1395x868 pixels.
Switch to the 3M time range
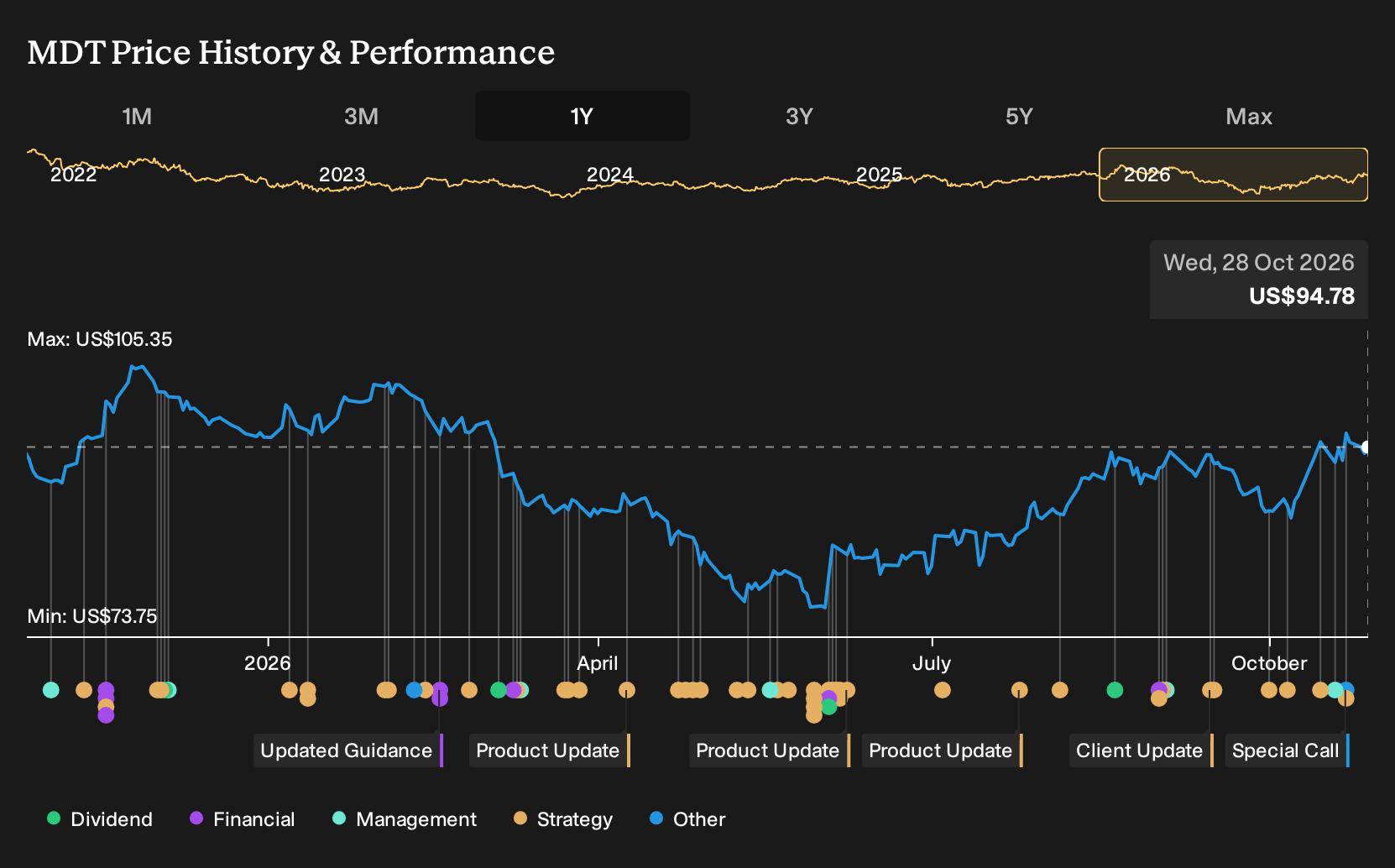click(361, 116)
